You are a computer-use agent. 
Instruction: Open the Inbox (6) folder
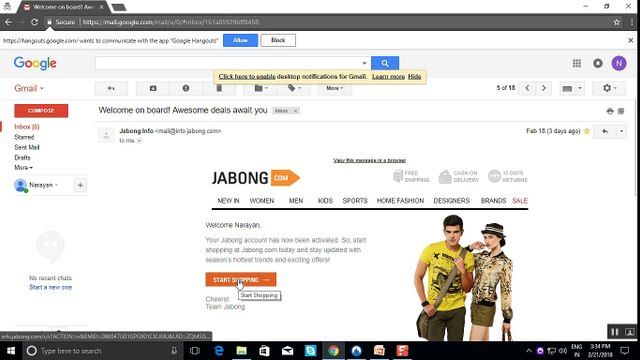pyautogui.click(x=27, y=127)
